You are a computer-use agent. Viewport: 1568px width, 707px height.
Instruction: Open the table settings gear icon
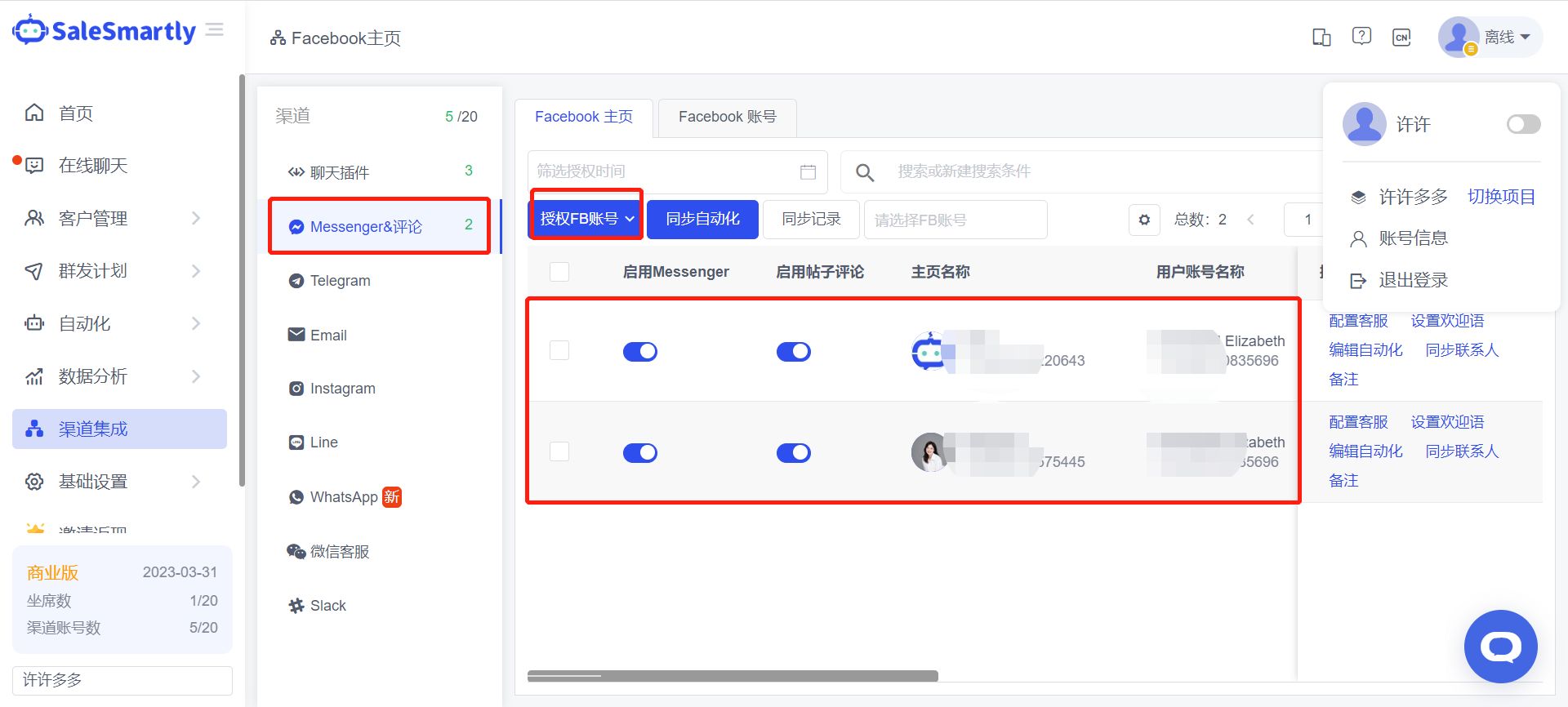point(1144,220)
